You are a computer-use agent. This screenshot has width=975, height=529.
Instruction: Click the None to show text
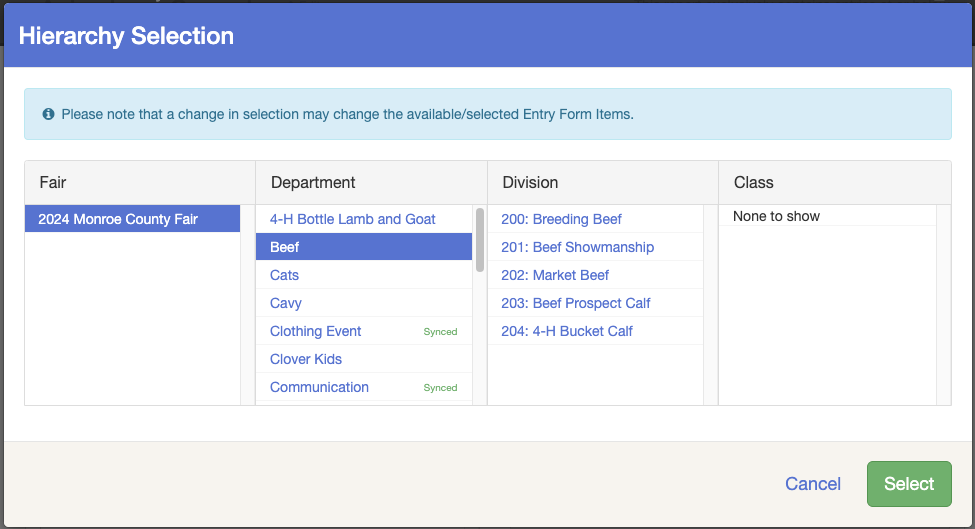[776, 216]
